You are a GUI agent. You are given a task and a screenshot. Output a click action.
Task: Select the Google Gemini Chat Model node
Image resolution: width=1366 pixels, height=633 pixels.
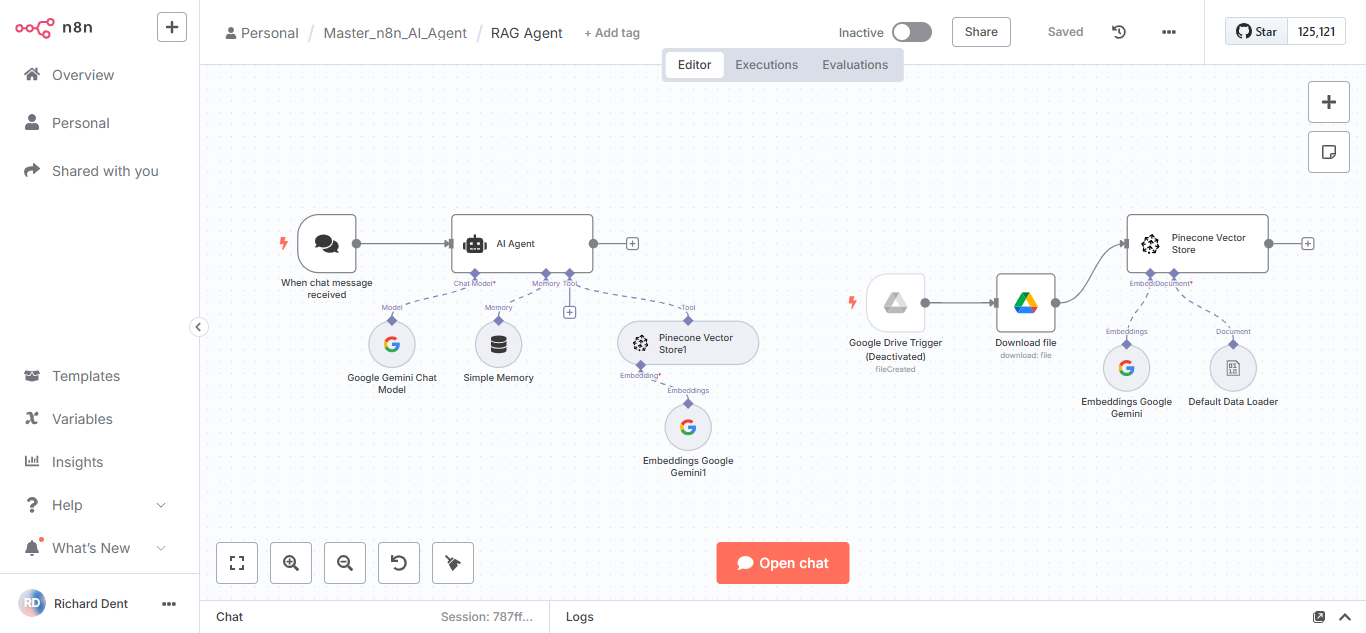pos(392,345)
